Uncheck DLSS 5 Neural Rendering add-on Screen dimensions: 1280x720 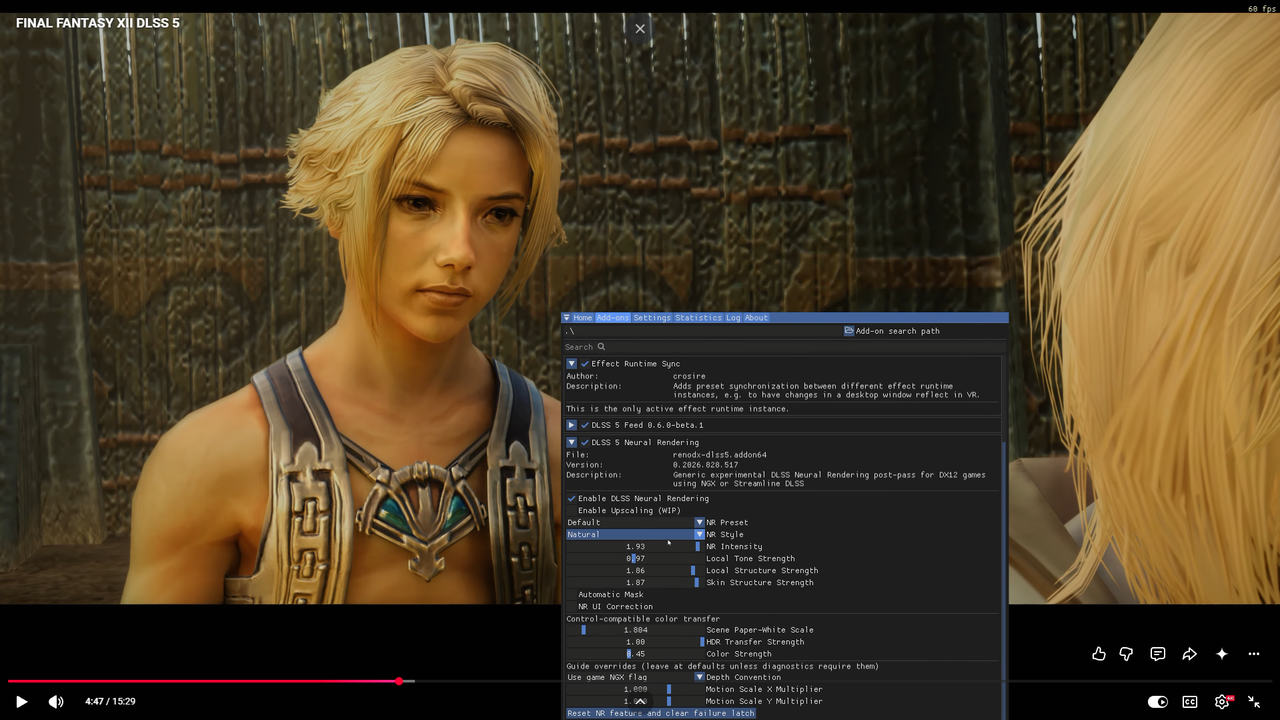tap(585, 442)
